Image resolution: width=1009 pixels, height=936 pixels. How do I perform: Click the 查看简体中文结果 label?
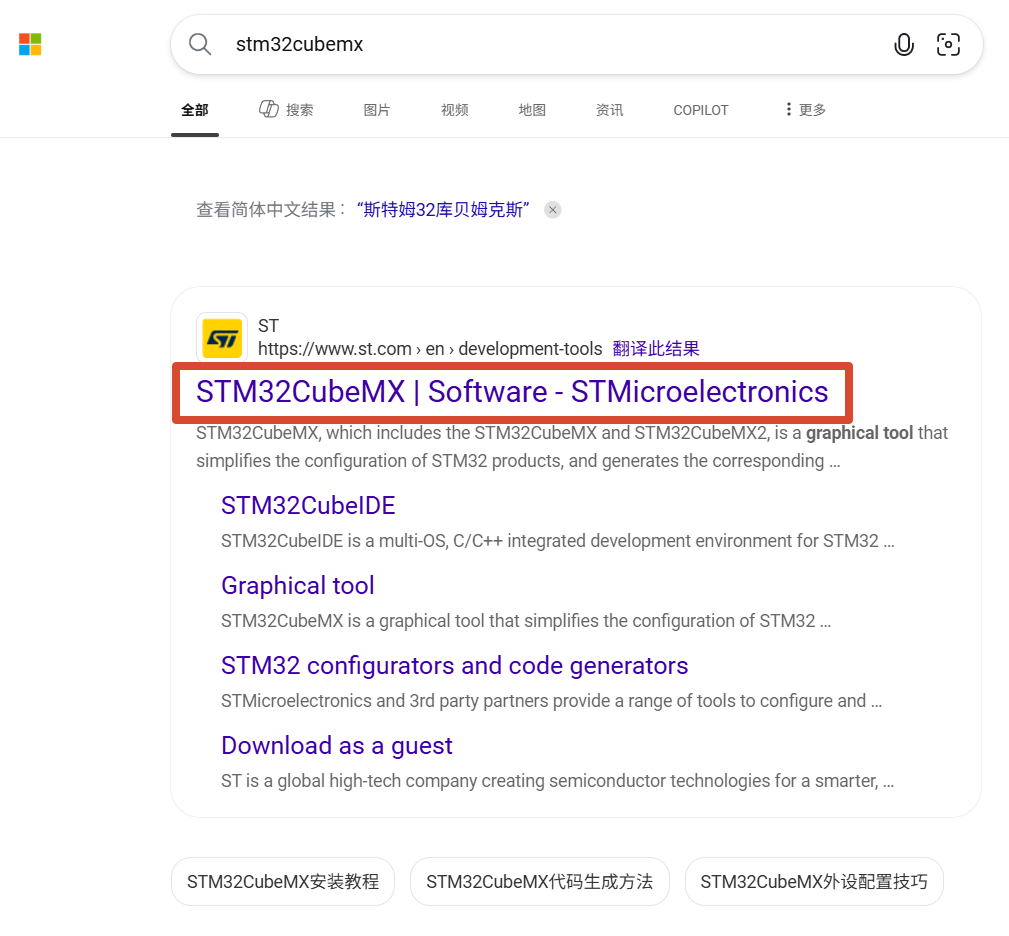(271, 210)
